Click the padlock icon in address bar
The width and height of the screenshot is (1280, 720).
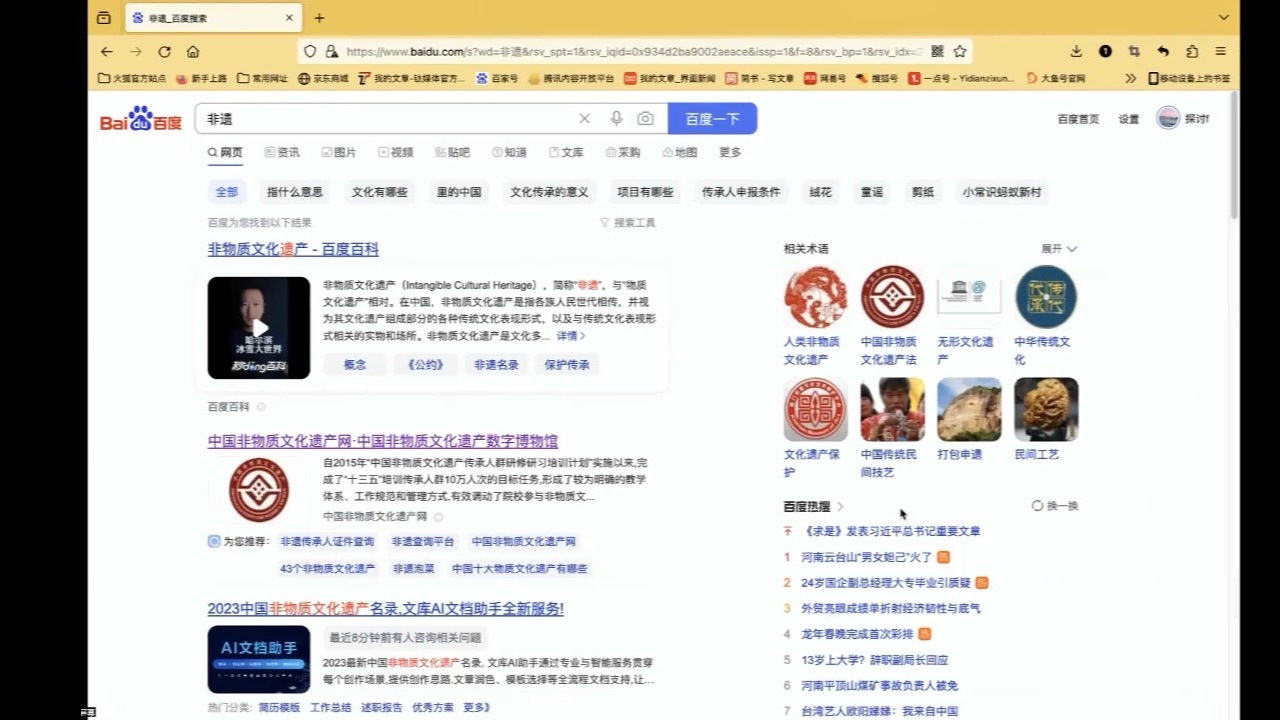click(331, 51)
